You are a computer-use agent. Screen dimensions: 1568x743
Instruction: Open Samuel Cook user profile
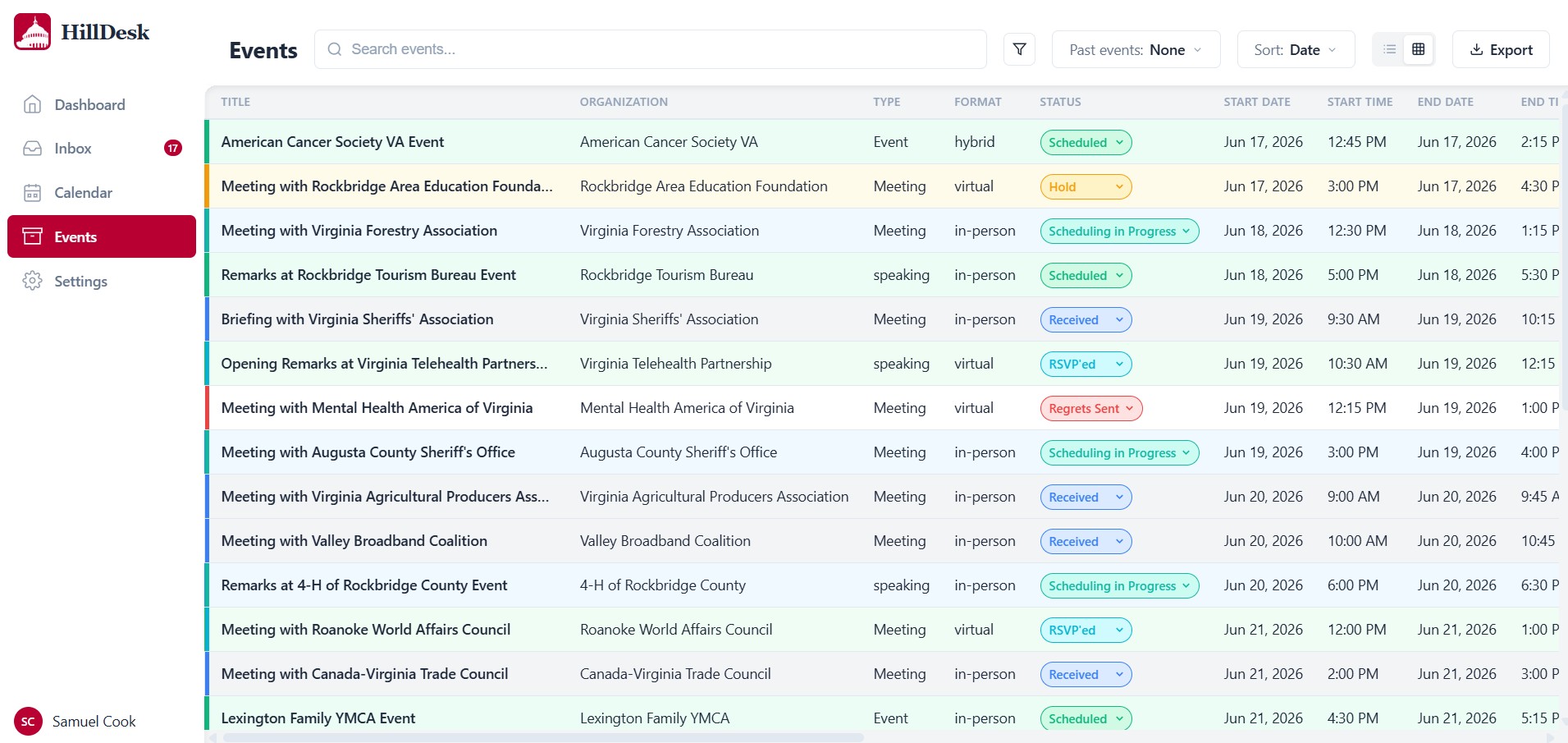[75, 722]
